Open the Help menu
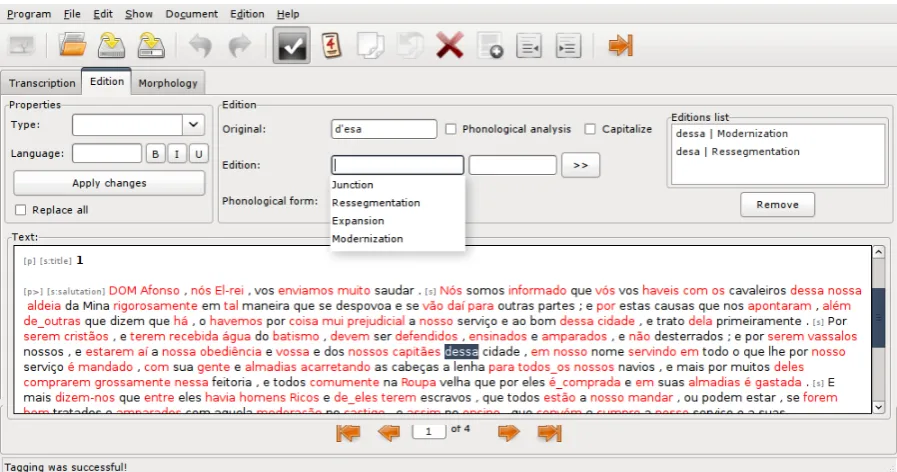This screenshot has width=897, height=472. 288,14
